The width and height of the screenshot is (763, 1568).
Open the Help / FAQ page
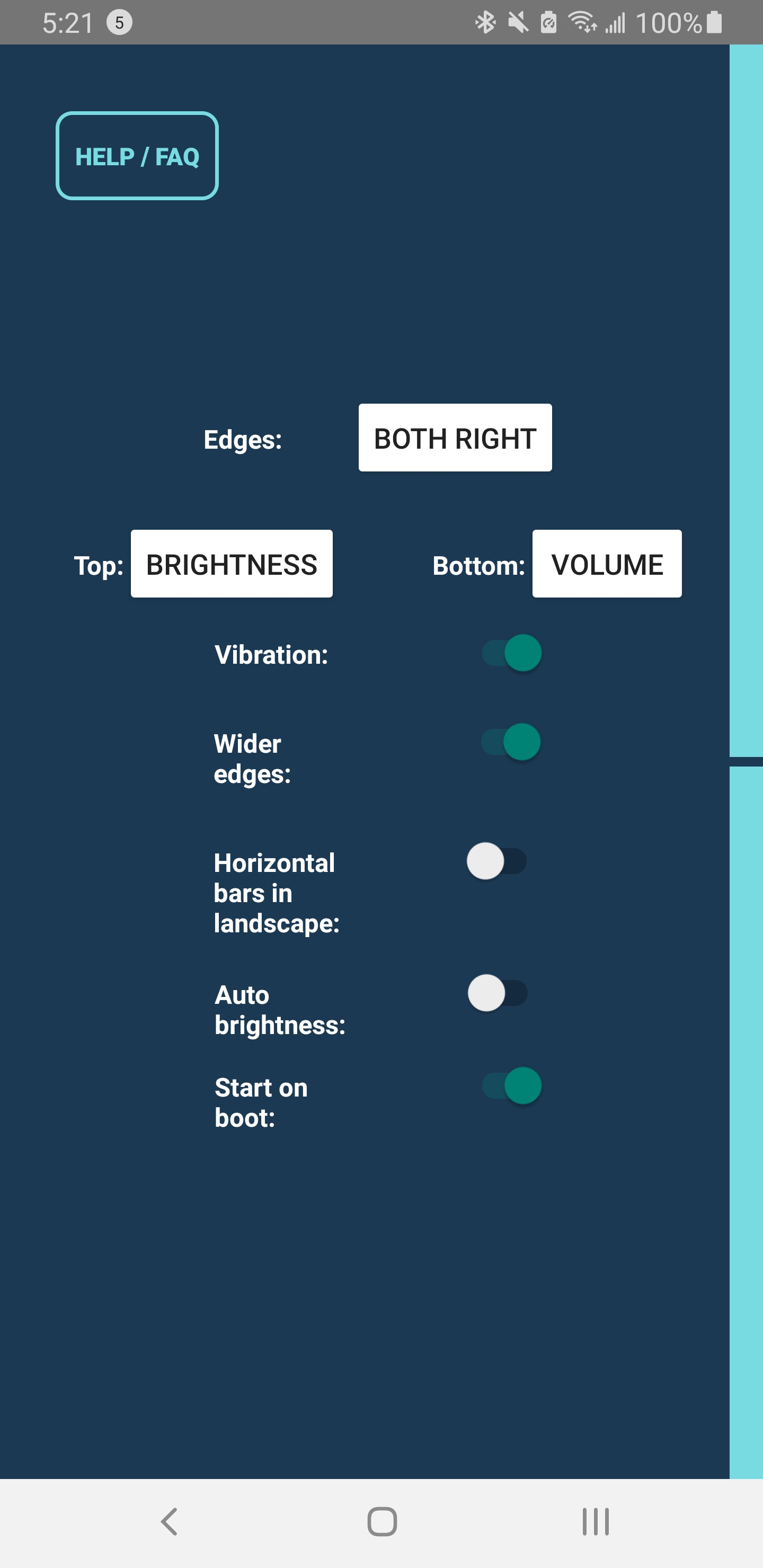coord(137,156)
